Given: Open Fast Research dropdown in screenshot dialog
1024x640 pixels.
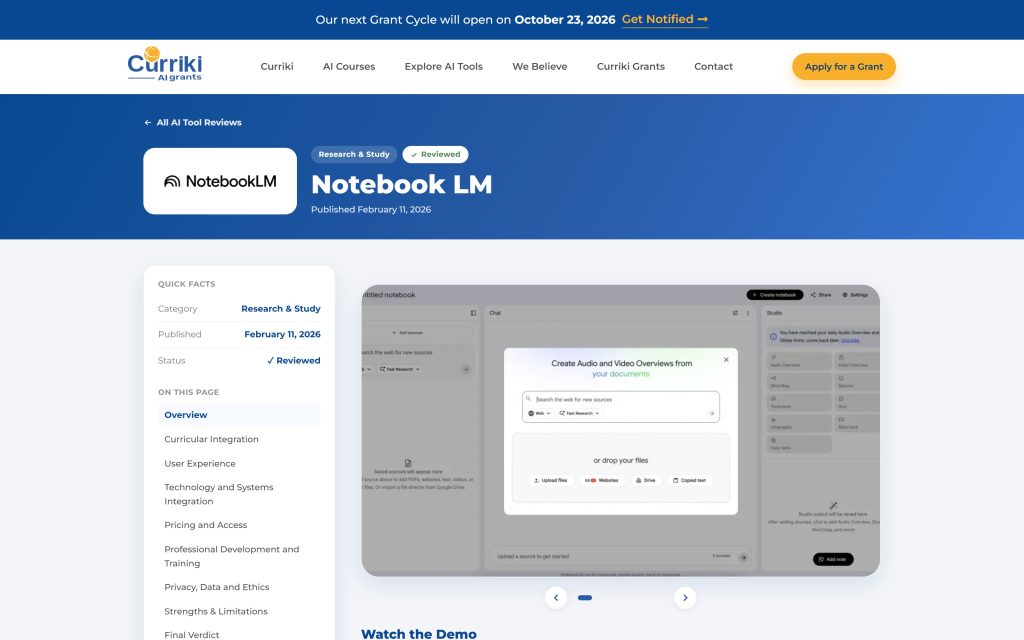Looking at the screenshot, I should click(x=579, y=413).
